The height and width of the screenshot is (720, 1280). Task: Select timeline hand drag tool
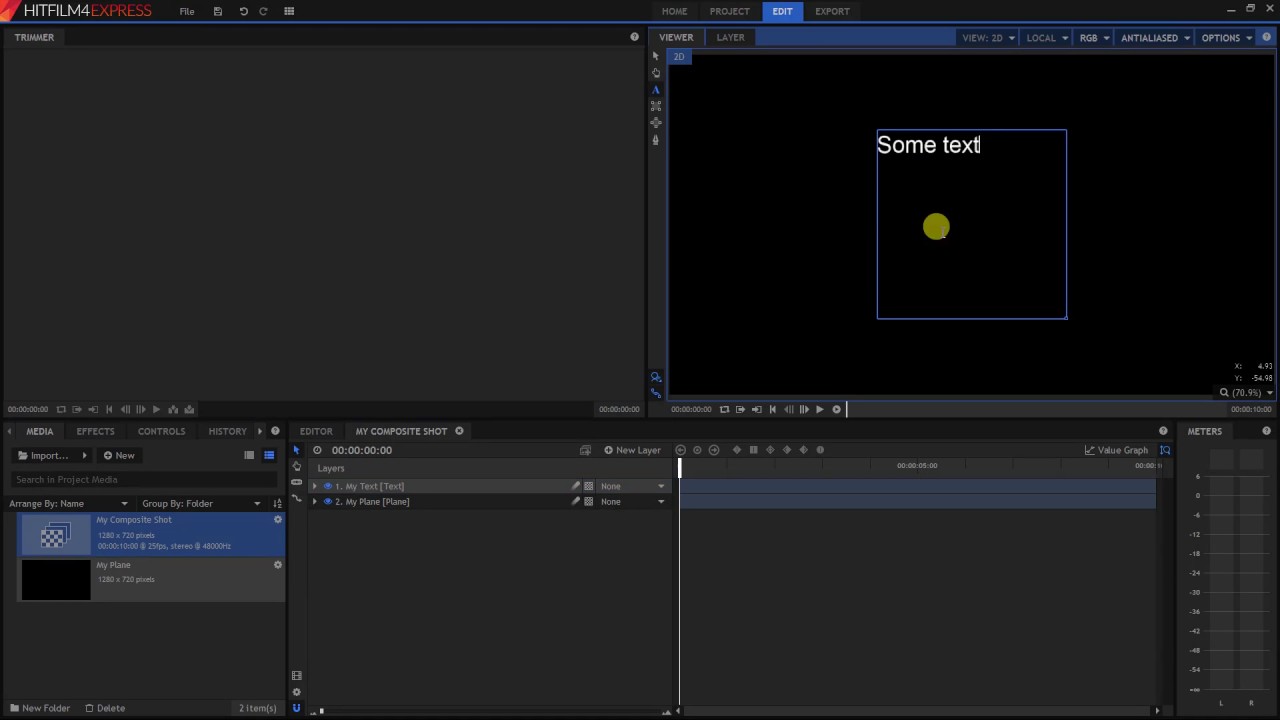(x=296, y=466)
